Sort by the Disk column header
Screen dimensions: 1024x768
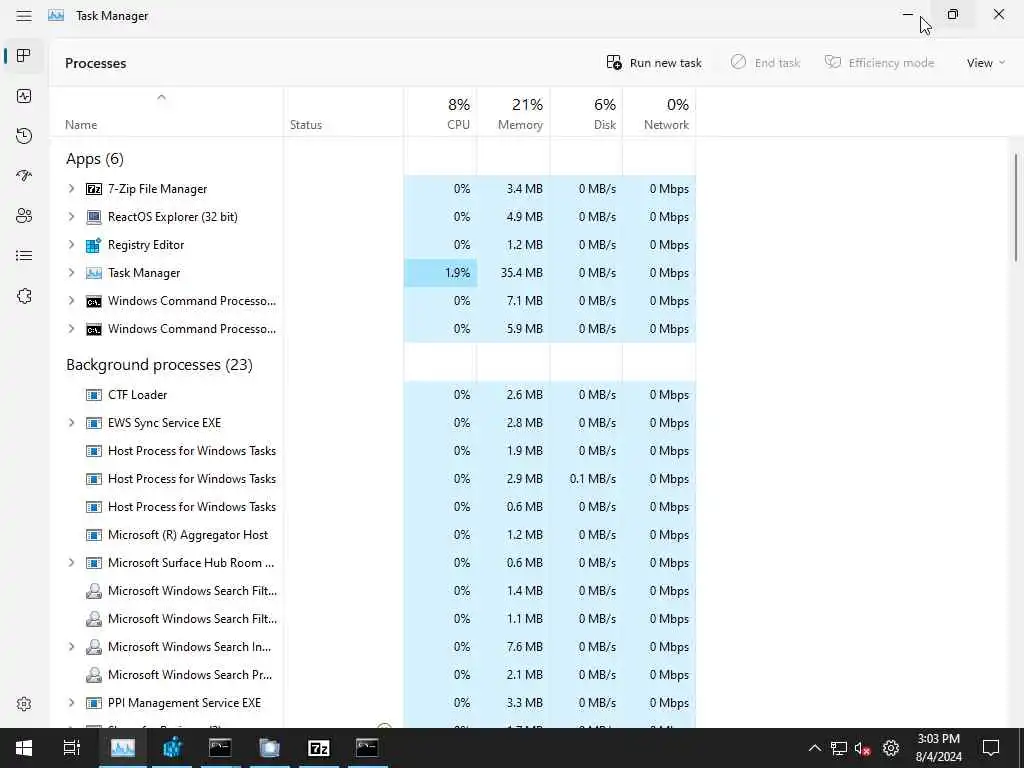click(586, 112)
